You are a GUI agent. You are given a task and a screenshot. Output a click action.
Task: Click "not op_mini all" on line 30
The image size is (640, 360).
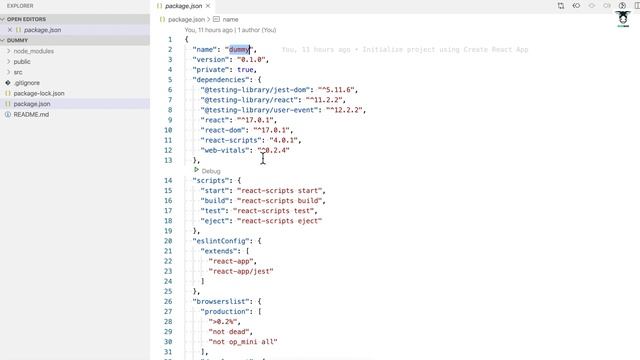coord(243,342)
